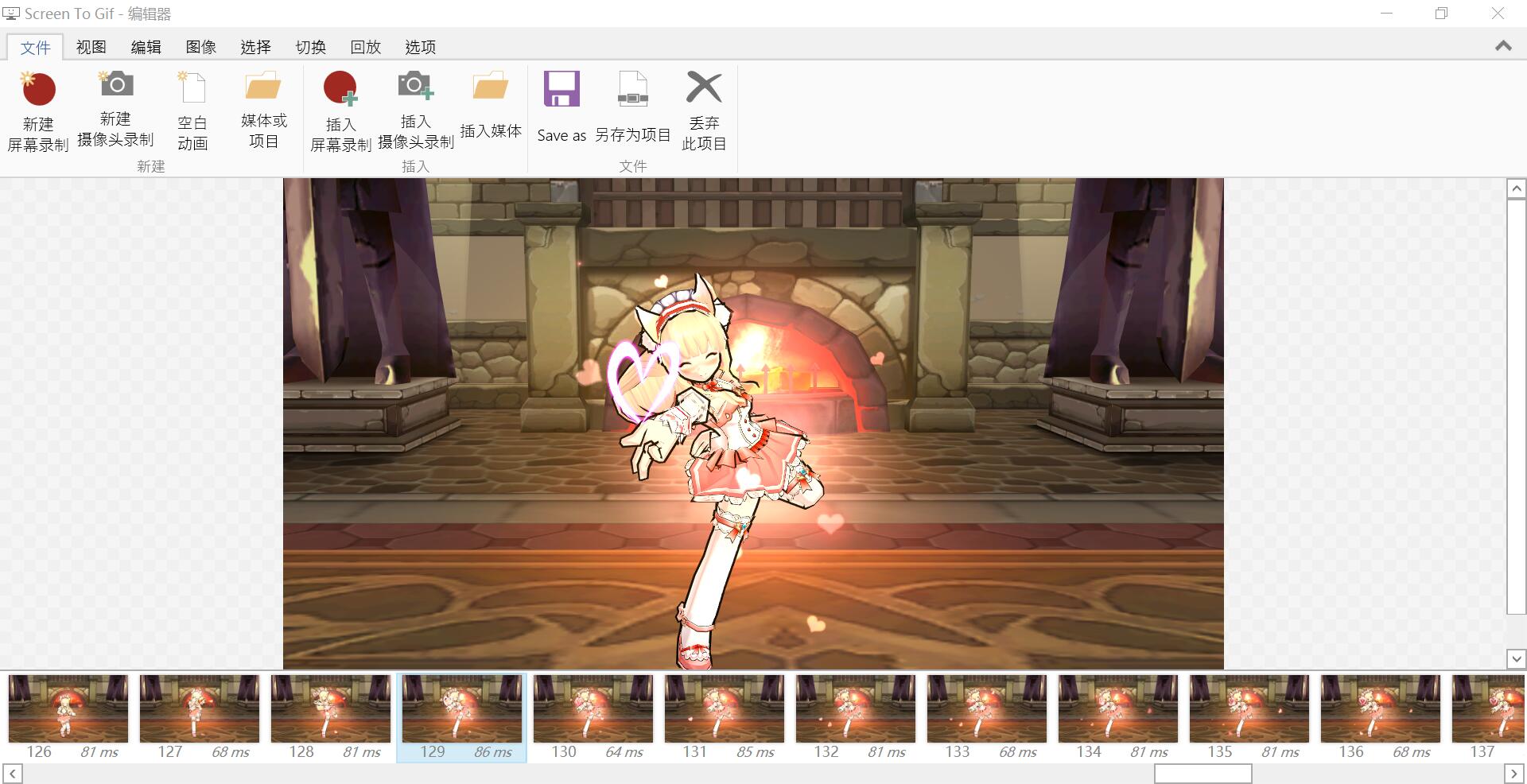Start a new screen recording (新建屏幕录制)

click(x=38, y=111)
